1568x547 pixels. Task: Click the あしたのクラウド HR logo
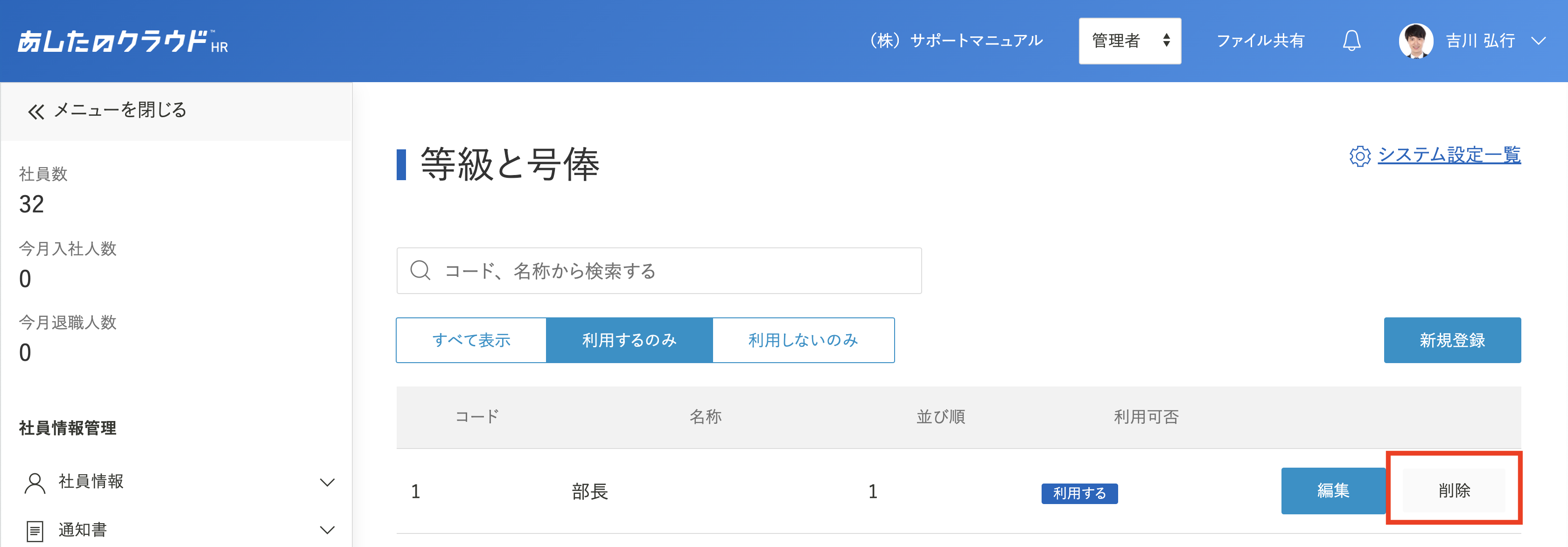click(x=122, y=42)
